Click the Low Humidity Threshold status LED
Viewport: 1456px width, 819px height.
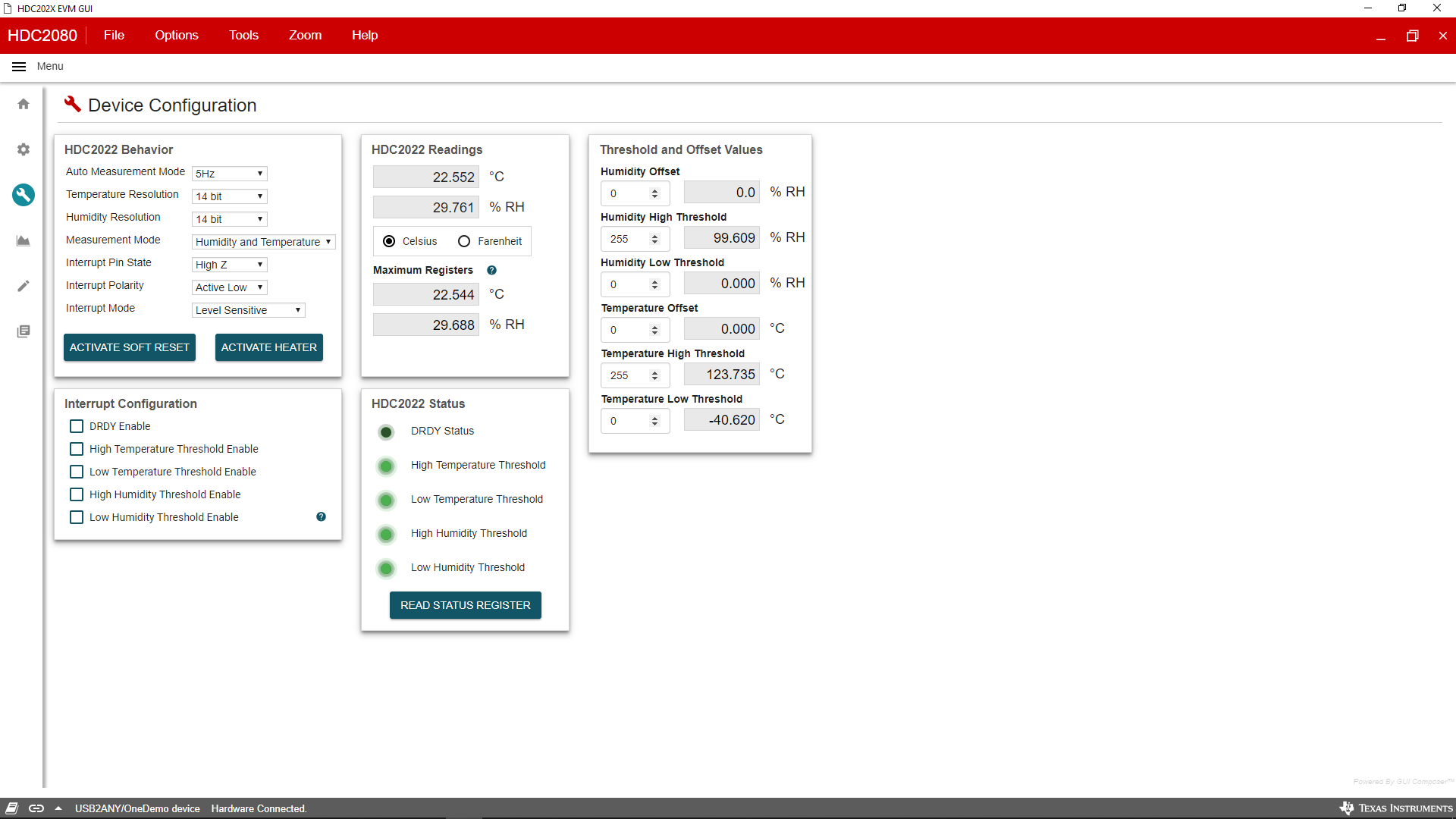386,569
